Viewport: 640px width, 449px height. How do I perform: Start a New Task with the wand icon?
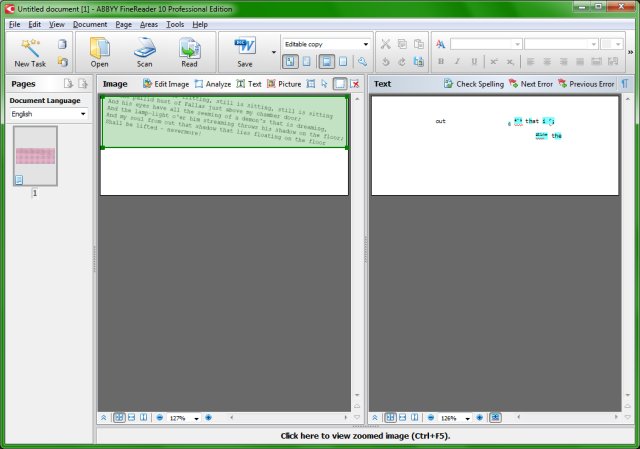30,52
